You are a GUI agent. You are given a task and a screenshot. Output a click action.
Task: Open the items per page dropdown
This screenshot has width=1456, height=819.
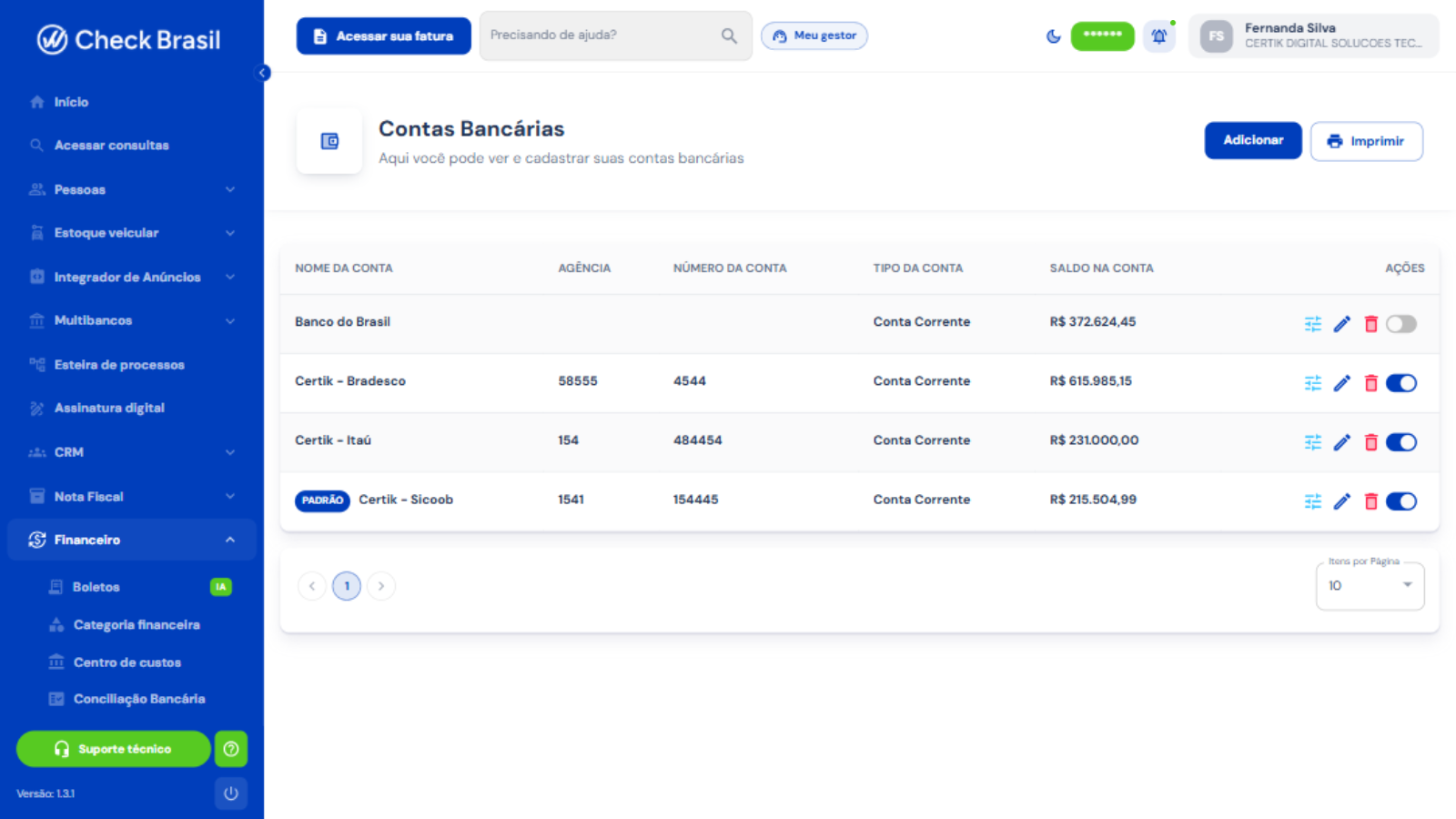1370,585
